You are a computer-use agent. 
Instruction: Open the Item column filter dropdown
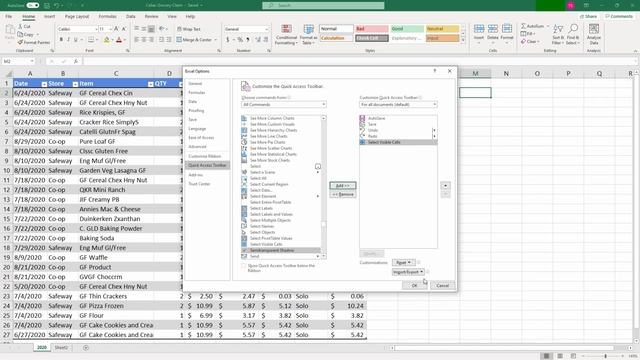pyautogui.click(x=151, y=84)
